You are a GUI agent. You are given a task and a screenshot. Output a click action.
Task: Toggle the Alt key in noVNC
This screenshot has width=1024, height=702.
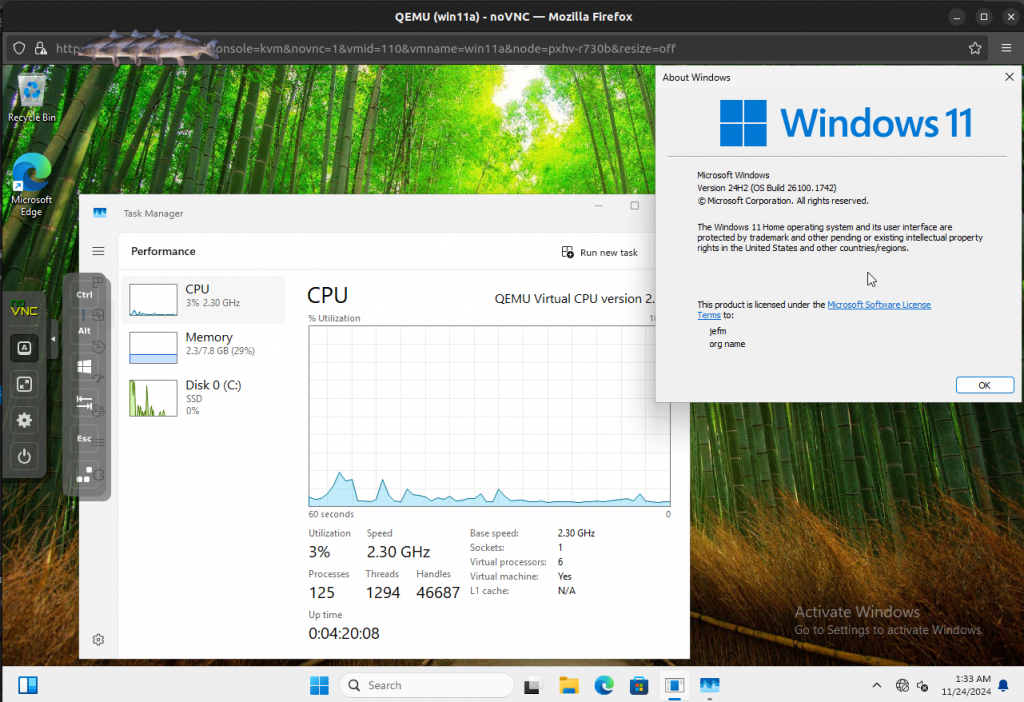84,330
